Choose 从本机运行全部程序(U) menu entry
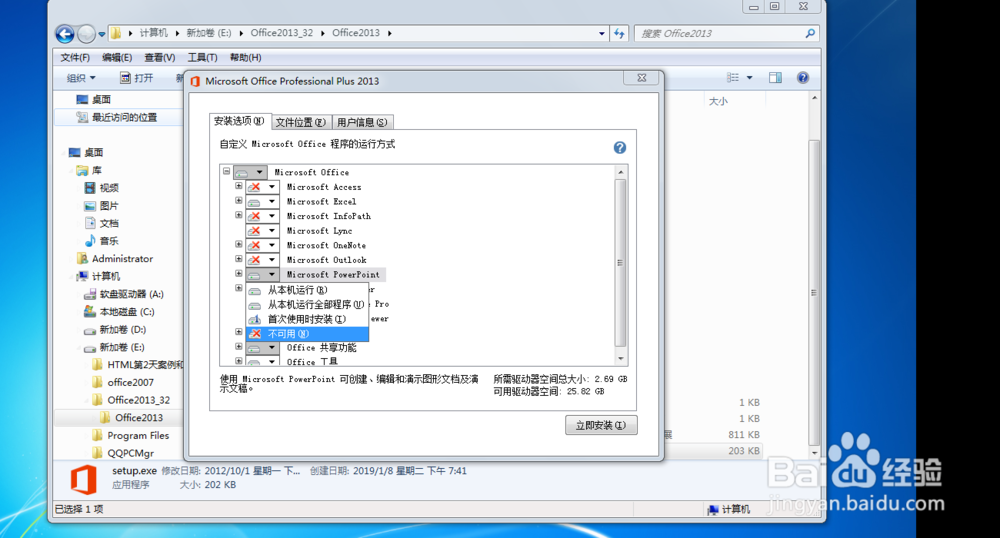Viewport: 1000px width, 538px height. 307,305
